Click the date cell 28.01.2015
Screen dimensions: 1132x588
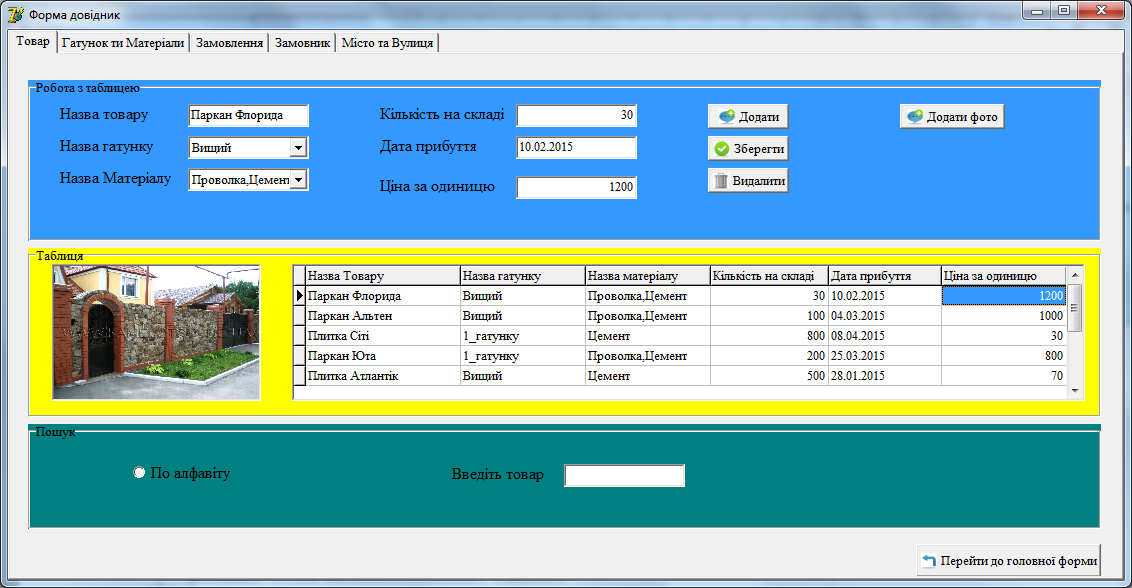click(884, 376)
